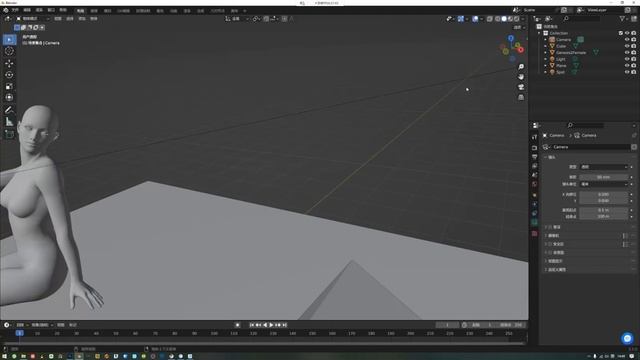Click the blue Z axis on the navigation gizmo
The image size is (640, 360).
click(x=511, y=38)
